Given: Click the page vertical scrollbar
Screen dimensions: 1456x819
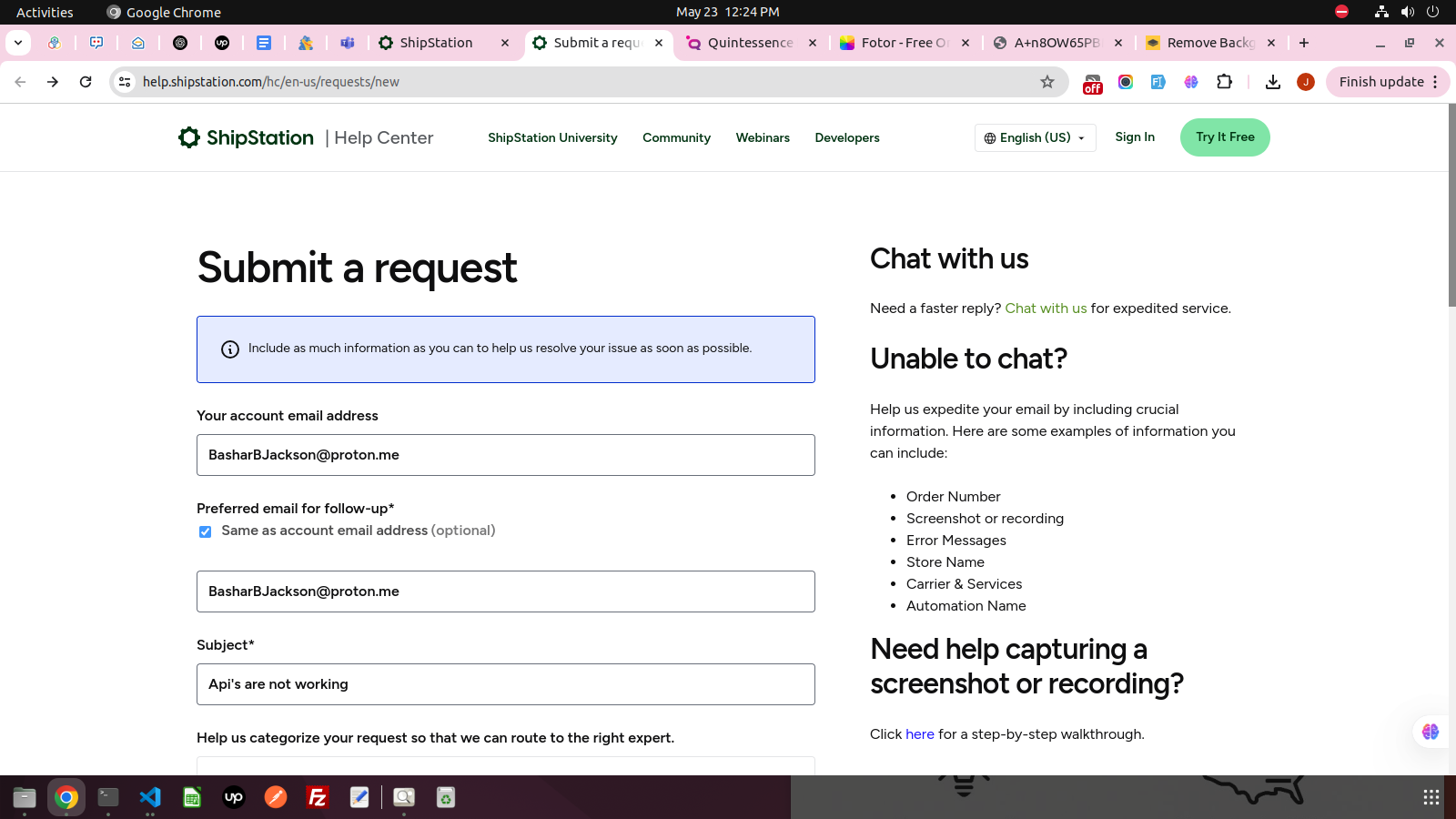Looking at the screenshot, I should click(x=1451, y=205).
